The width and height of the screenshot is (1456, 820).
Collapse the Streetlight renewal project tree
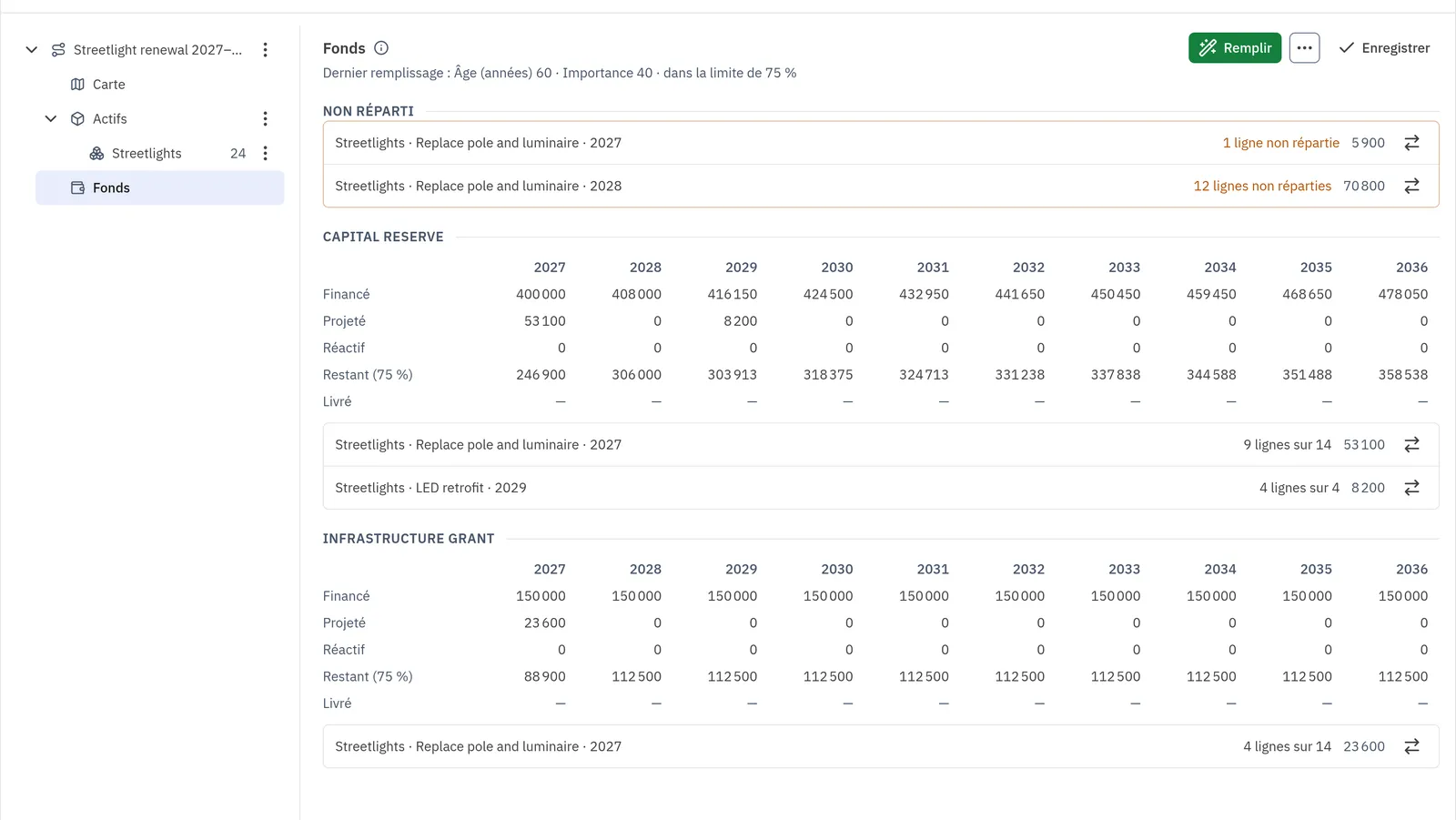(31, 50)
